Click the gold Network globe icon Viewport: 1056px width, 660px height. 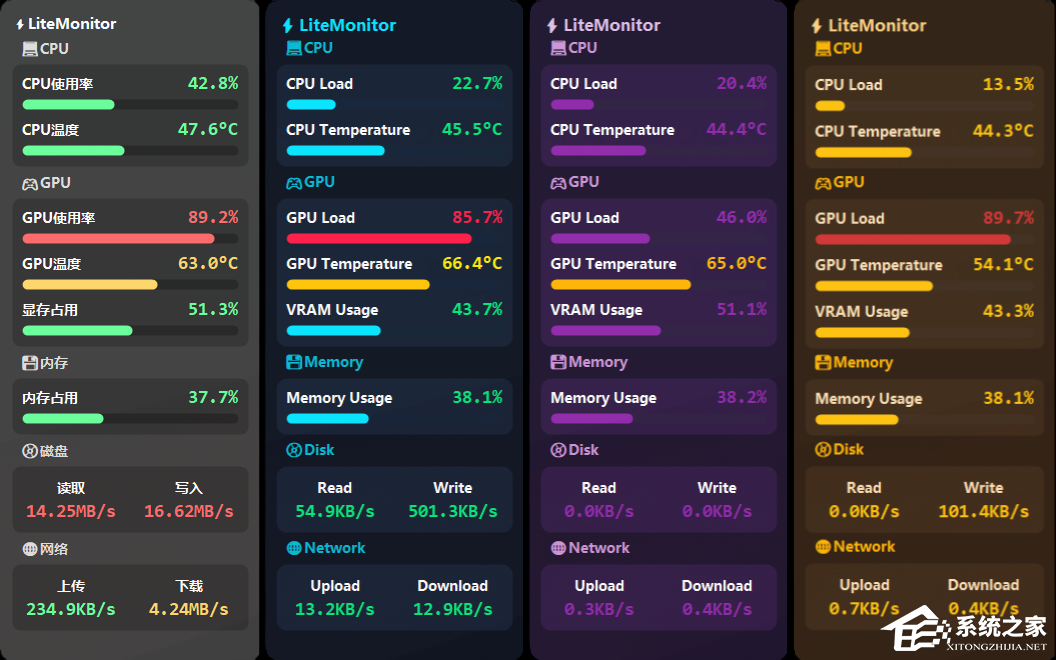(823, 546)
